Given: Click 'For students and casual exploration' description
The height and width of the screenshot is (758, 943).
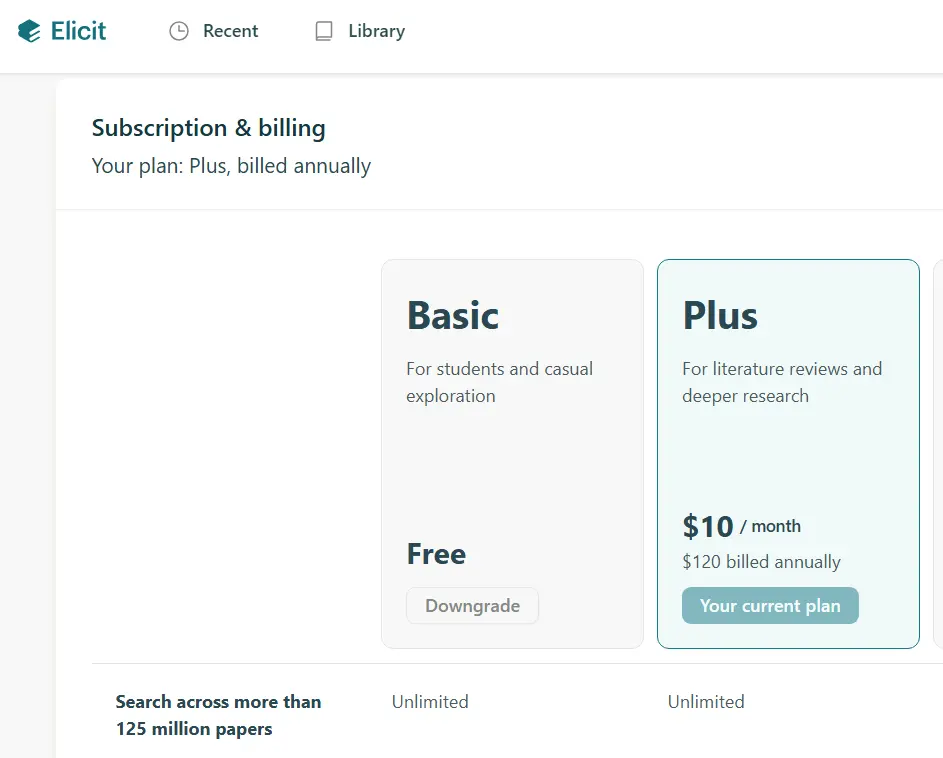Looking at the screenshot, I should pyautogui.click(x=499, y=382).
